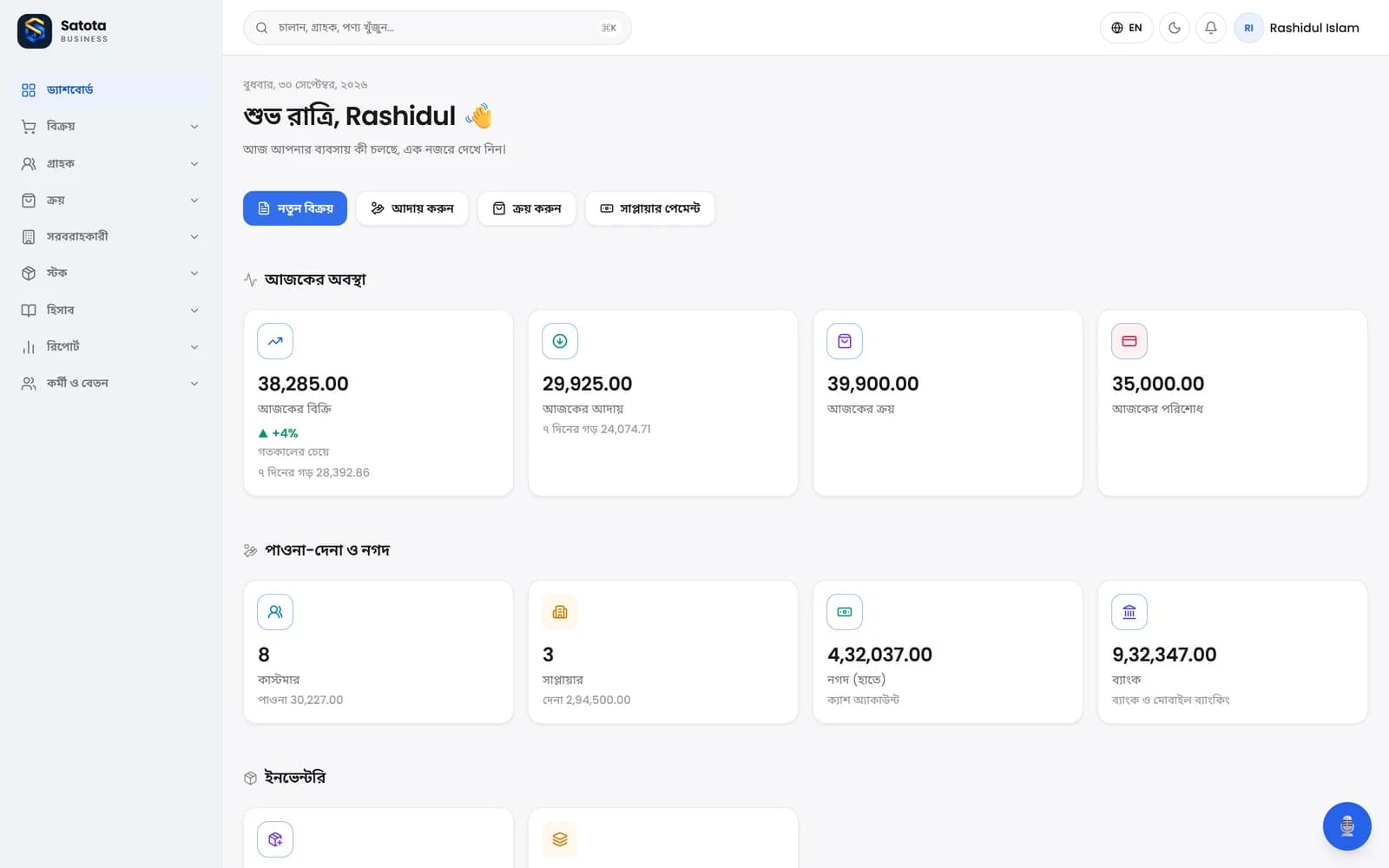Open the রিপোর্ট sidebar menu

[x=111, y=346]
